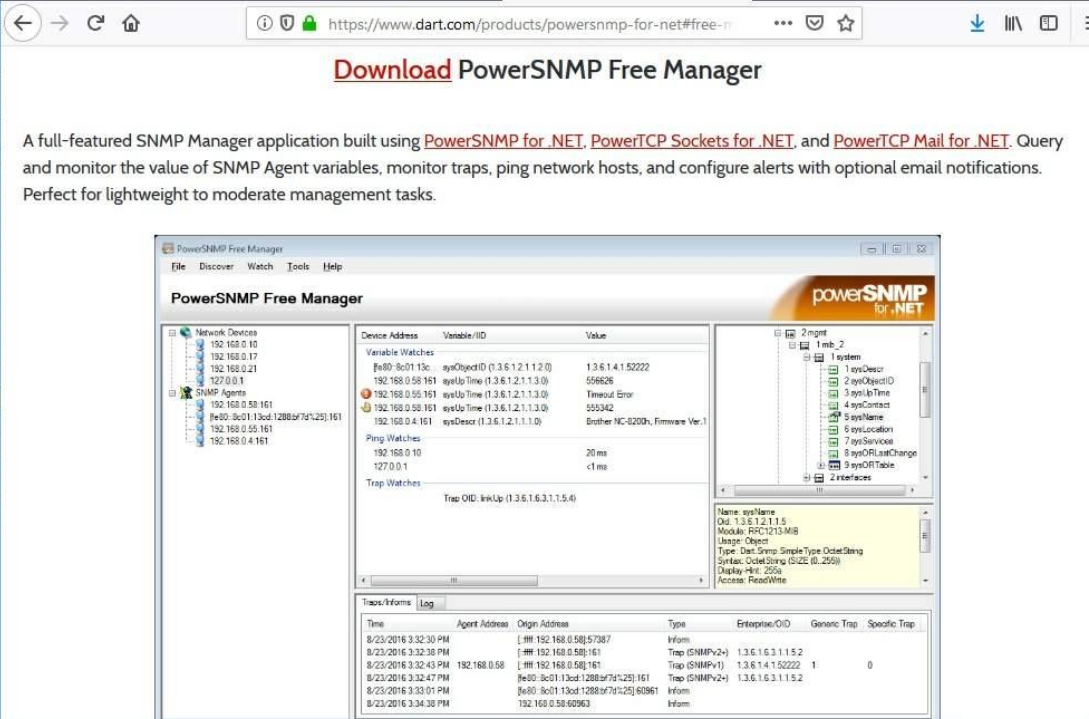
Task: Click the alert icon beside 192.168.0.58:161 sysUpTime 555342
Action: click(366, 408)
